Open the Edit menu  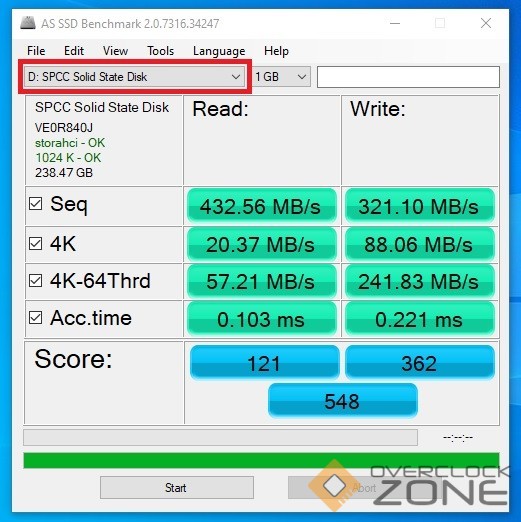pyautogui.click(x=74, y=51)
